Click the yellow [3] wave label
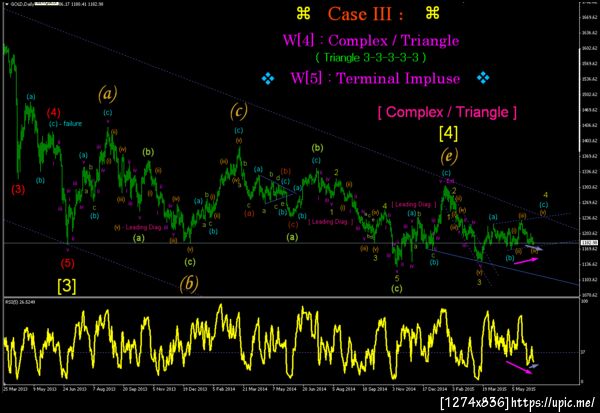This screenshot has width=600, height=413. [x=67, y=286]
